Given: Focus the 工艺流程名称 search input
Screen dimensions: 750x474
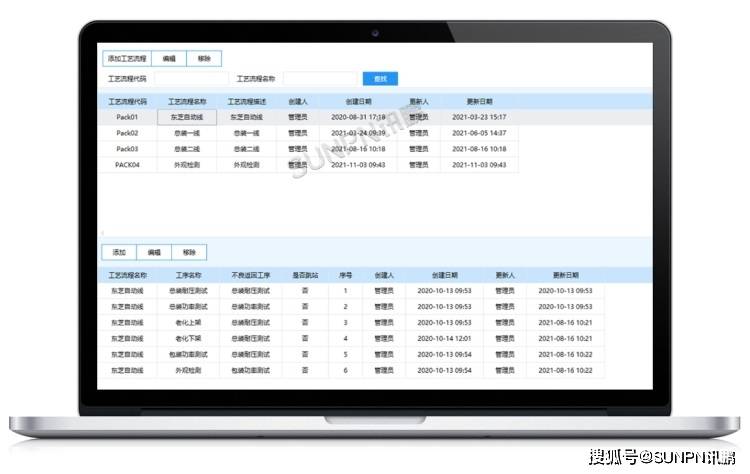Looking at the screenshot, I should 320,79.
